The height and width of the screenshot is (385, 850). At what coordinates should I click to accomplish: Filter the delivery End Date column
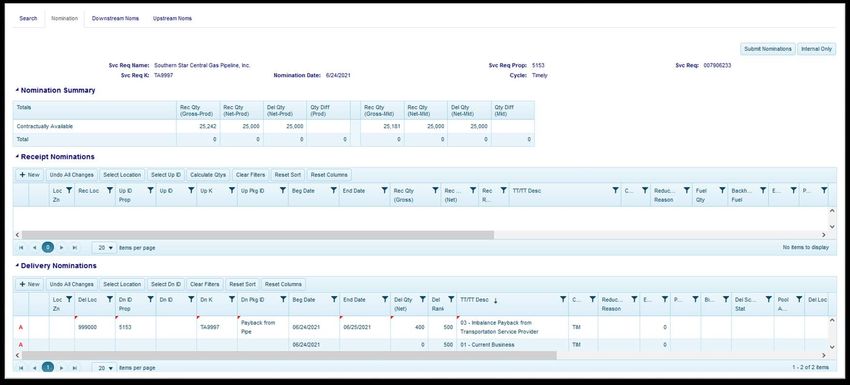click(384, 299)
